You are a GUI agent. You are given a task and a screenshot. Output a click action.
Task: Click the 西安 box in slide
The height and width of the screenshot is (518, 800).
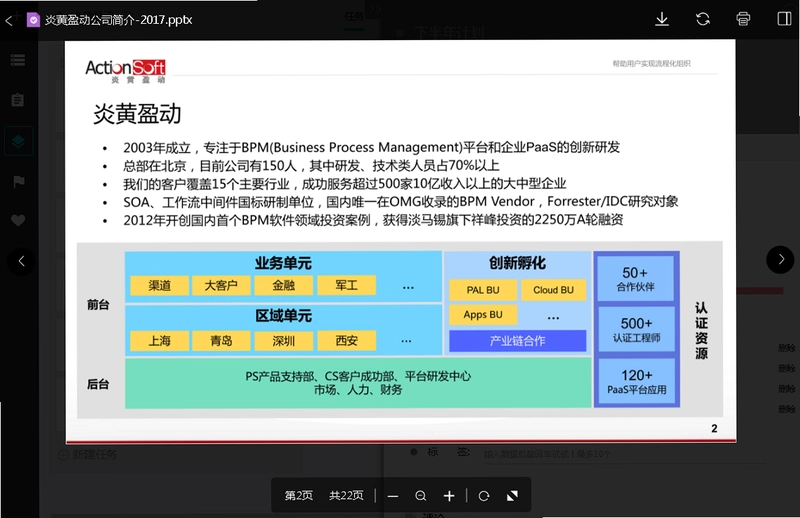[x=346, y=340]
